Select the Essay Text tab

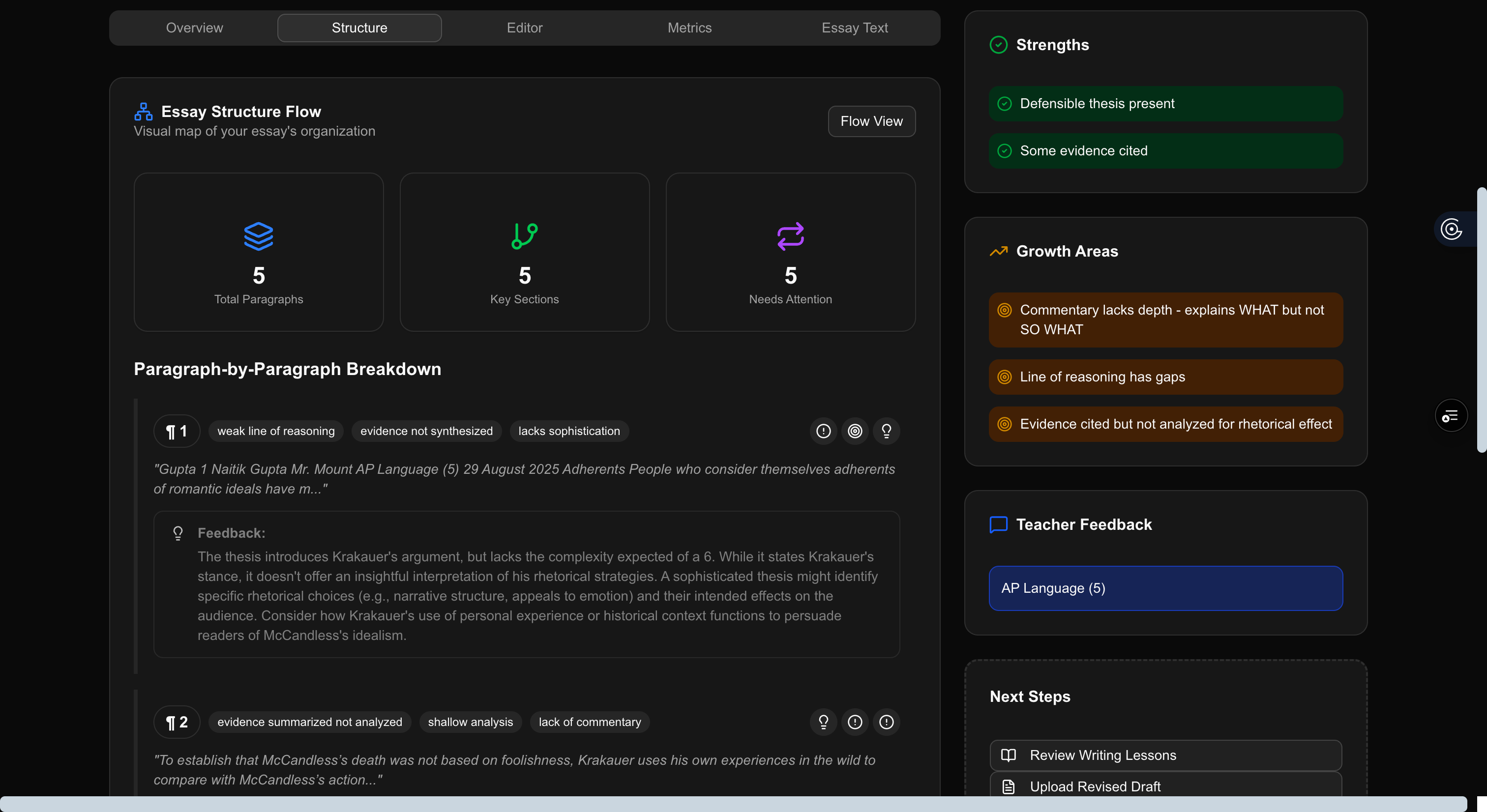[x=854, y=28]
